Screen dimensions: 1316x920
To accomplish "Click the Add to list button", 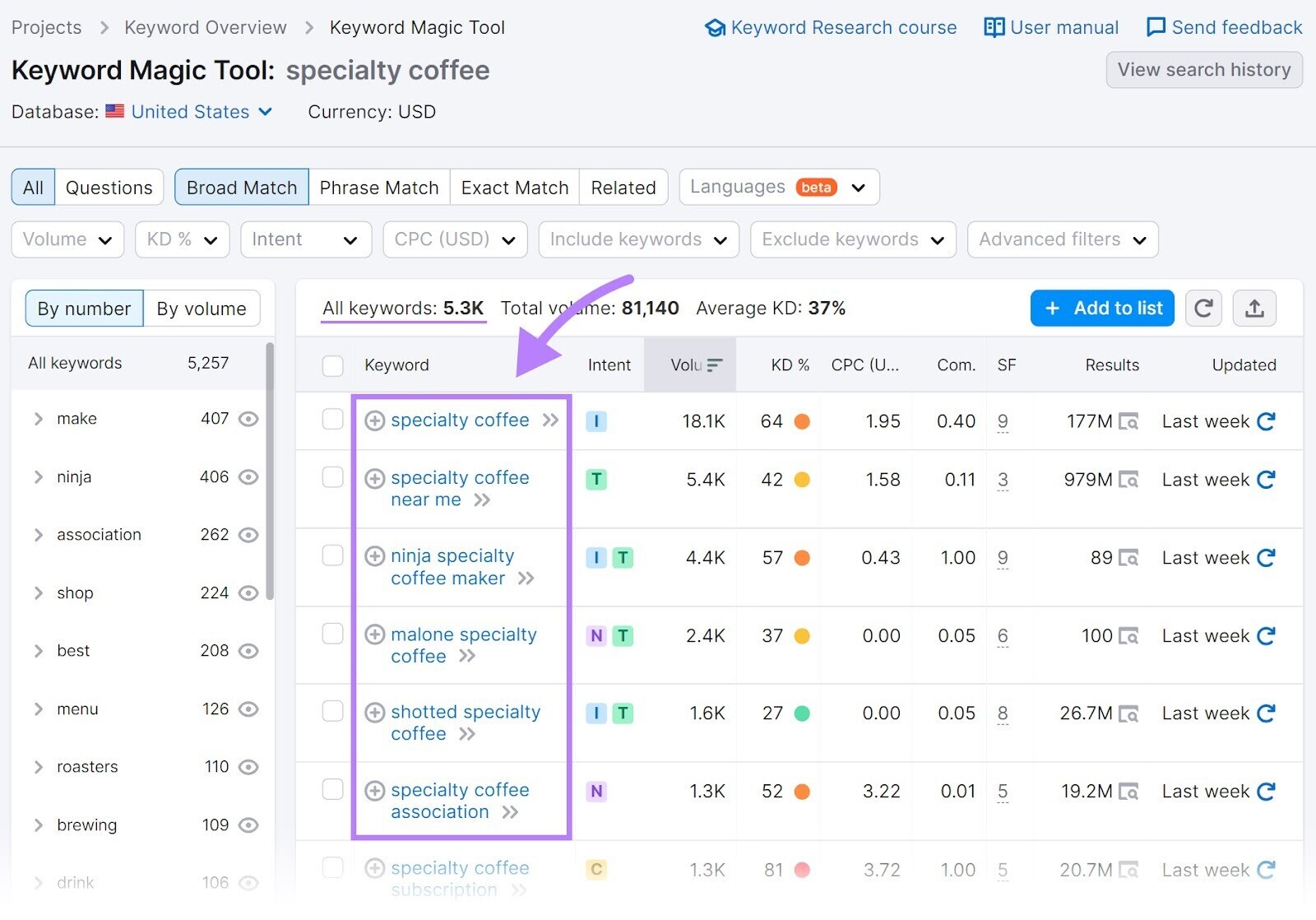I will [1102, 308].
